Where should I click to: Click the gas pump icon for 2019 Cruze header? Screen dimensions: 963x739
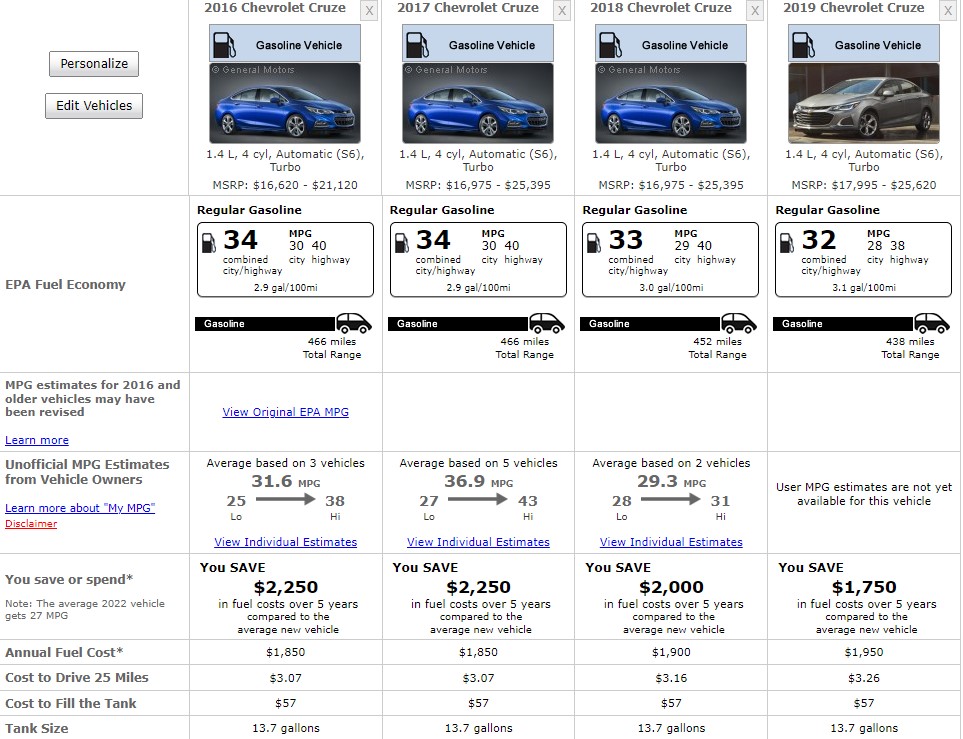(x=803, y=45)
